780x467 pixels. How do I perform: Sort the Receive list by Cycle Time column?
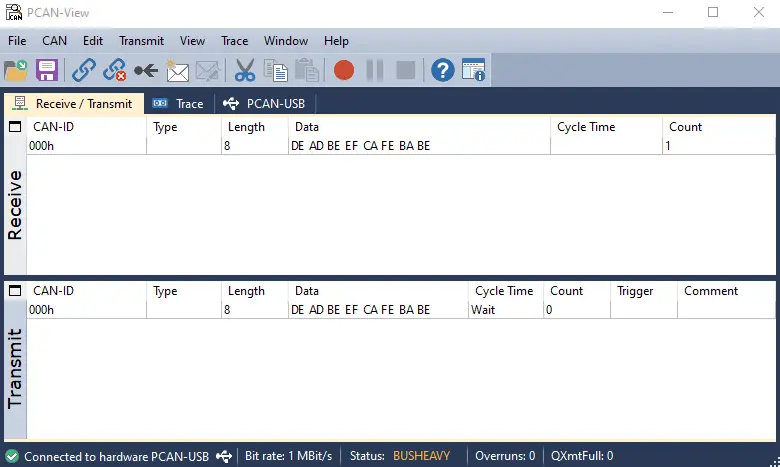coord(586,127)
